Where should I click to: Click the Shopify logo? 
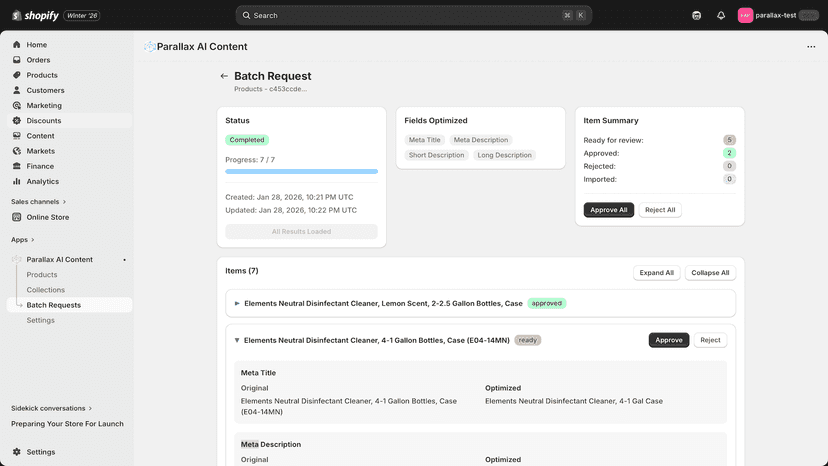(x=35, y=15)
